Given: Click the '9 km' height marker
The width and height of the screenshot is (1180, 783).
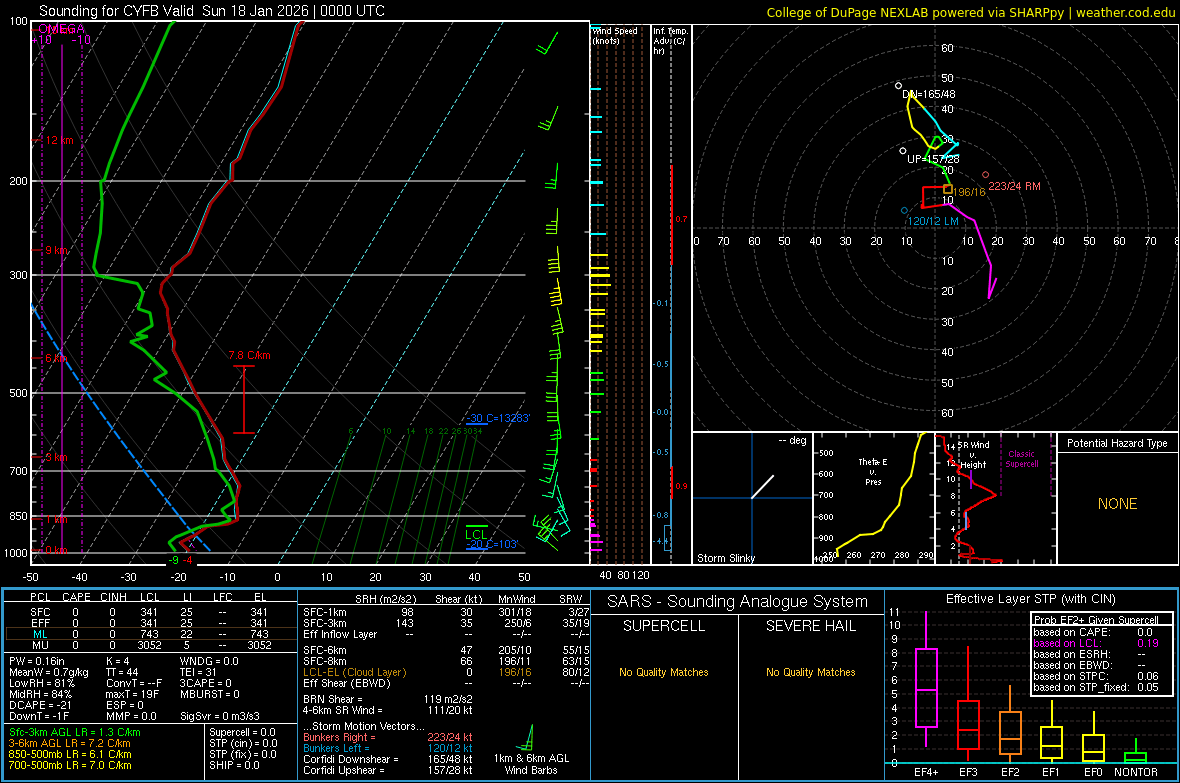Looking at the screenshot, I should pos(57,251).
